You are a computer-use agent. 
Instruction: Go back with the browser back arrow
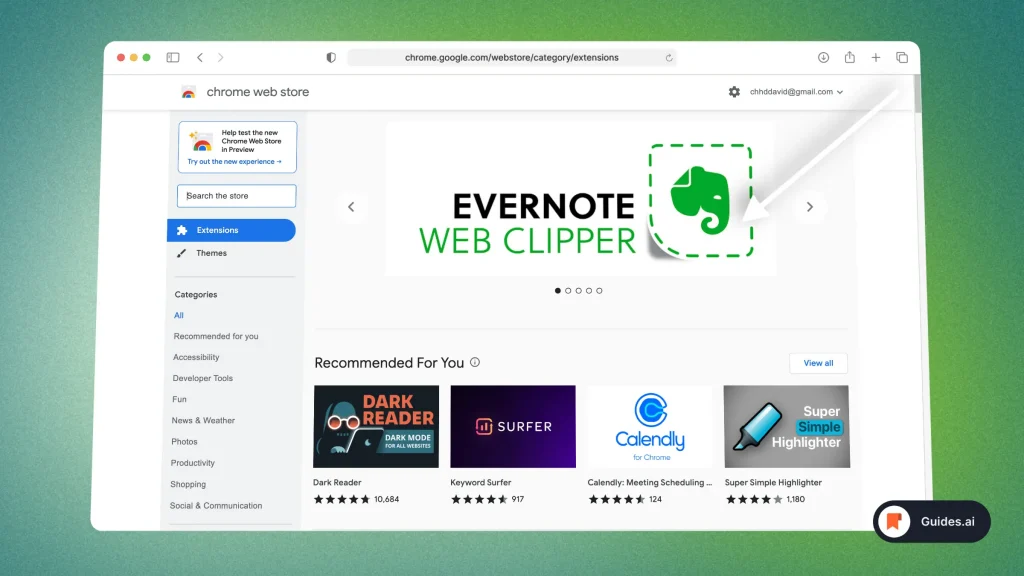click(x=200, y=57)
